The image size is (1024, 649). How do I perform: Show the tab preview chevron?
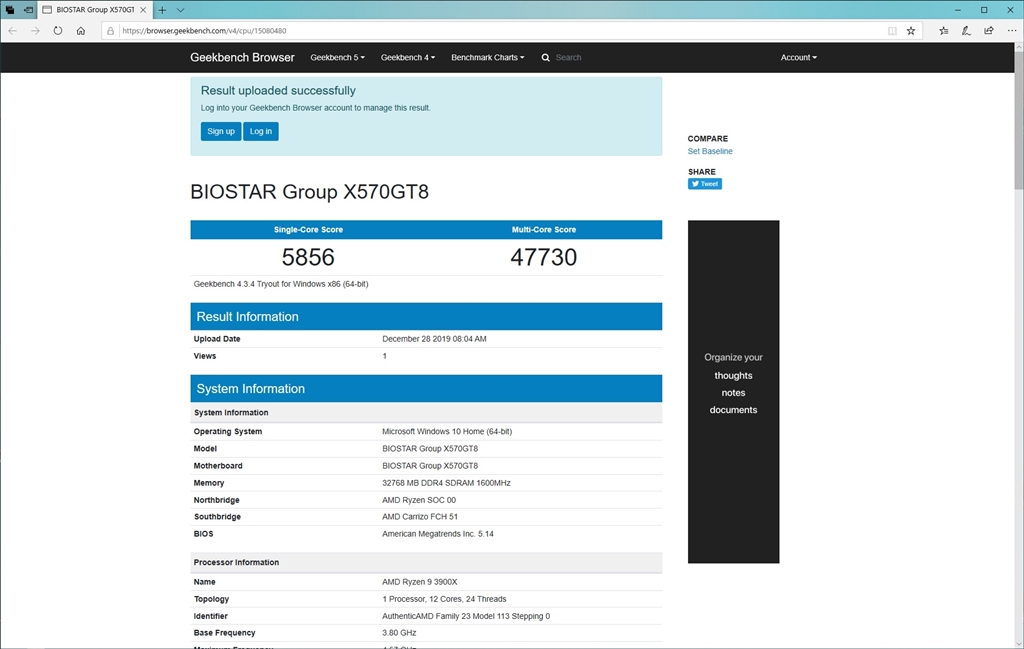(181, 10)
